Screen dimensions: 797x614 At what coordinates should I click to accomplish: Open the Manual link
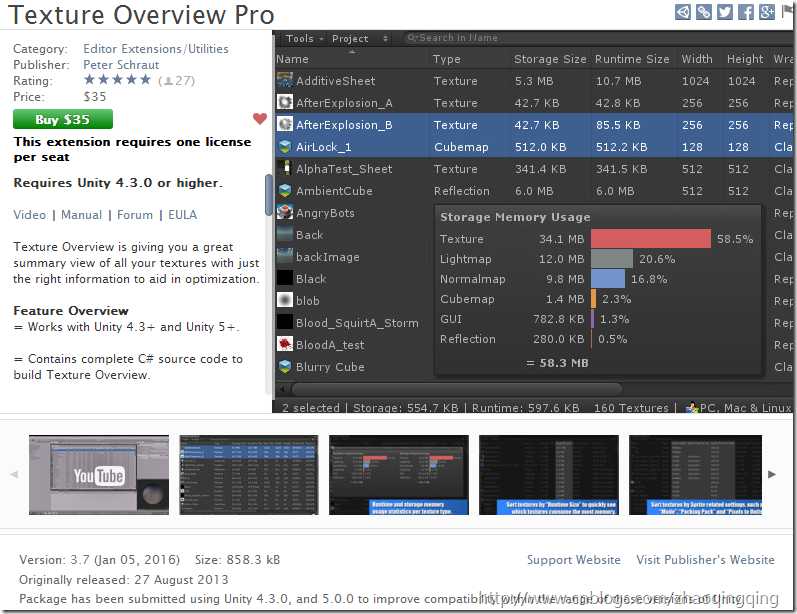click(x=81, y=215)
